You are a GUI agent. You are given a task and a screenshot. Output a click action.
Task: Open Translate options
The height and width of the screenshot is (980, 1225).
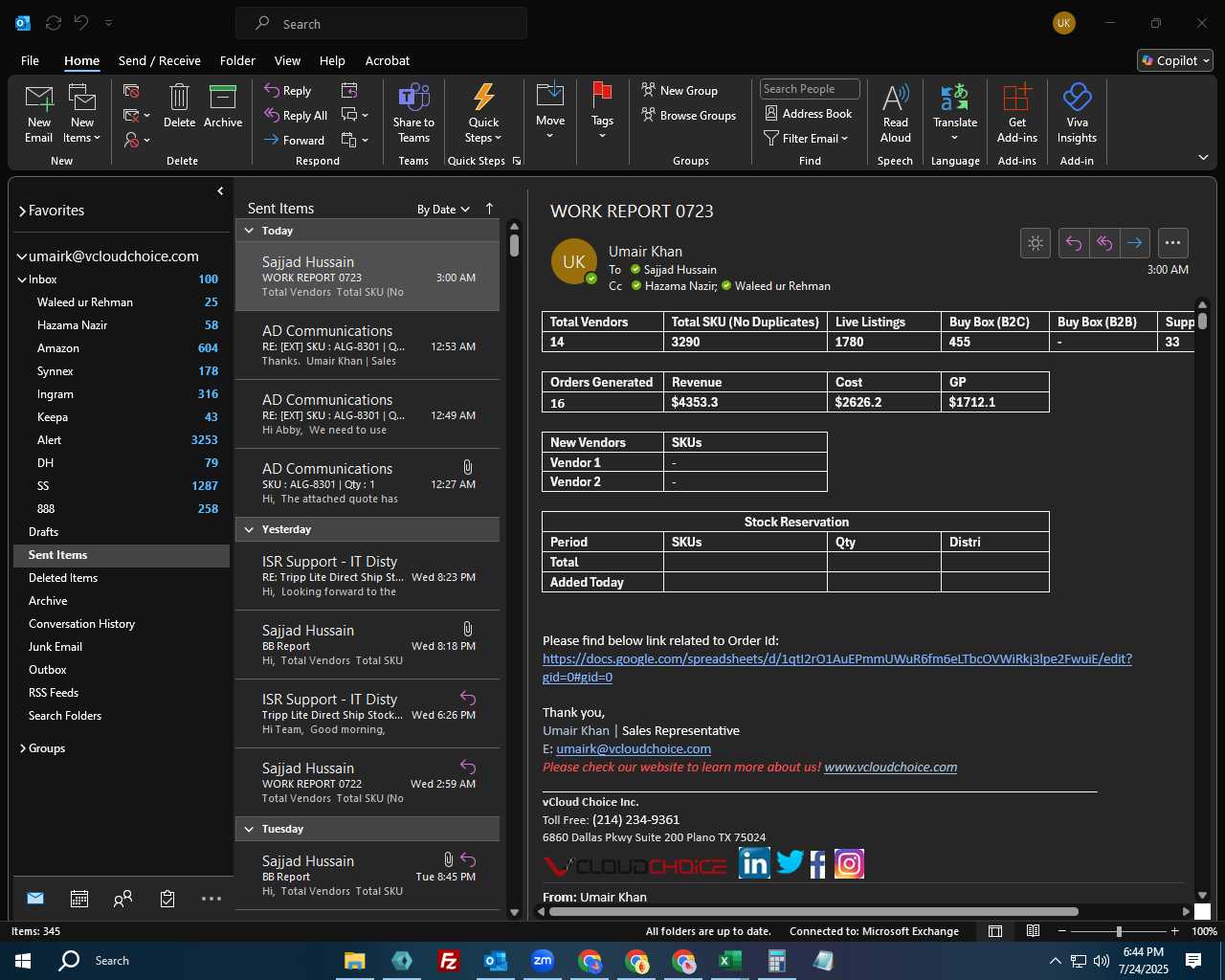point(955,113)
